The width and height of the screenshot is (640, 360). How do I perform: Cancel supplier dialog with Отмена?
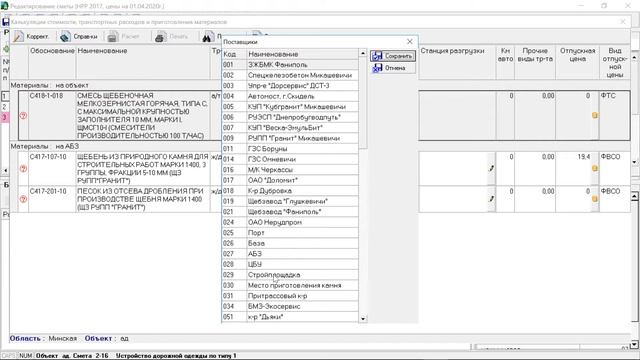tap(393, 68)
